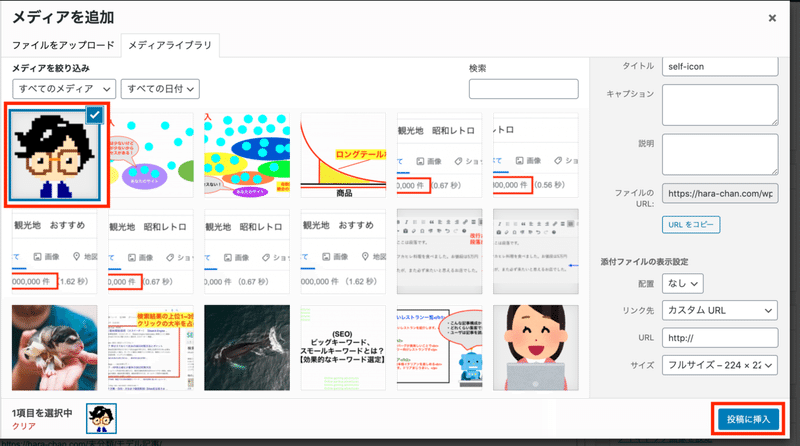
Task: Select editor screenshot thumbnail with blue arrow
Action: [x=536, y=252]
